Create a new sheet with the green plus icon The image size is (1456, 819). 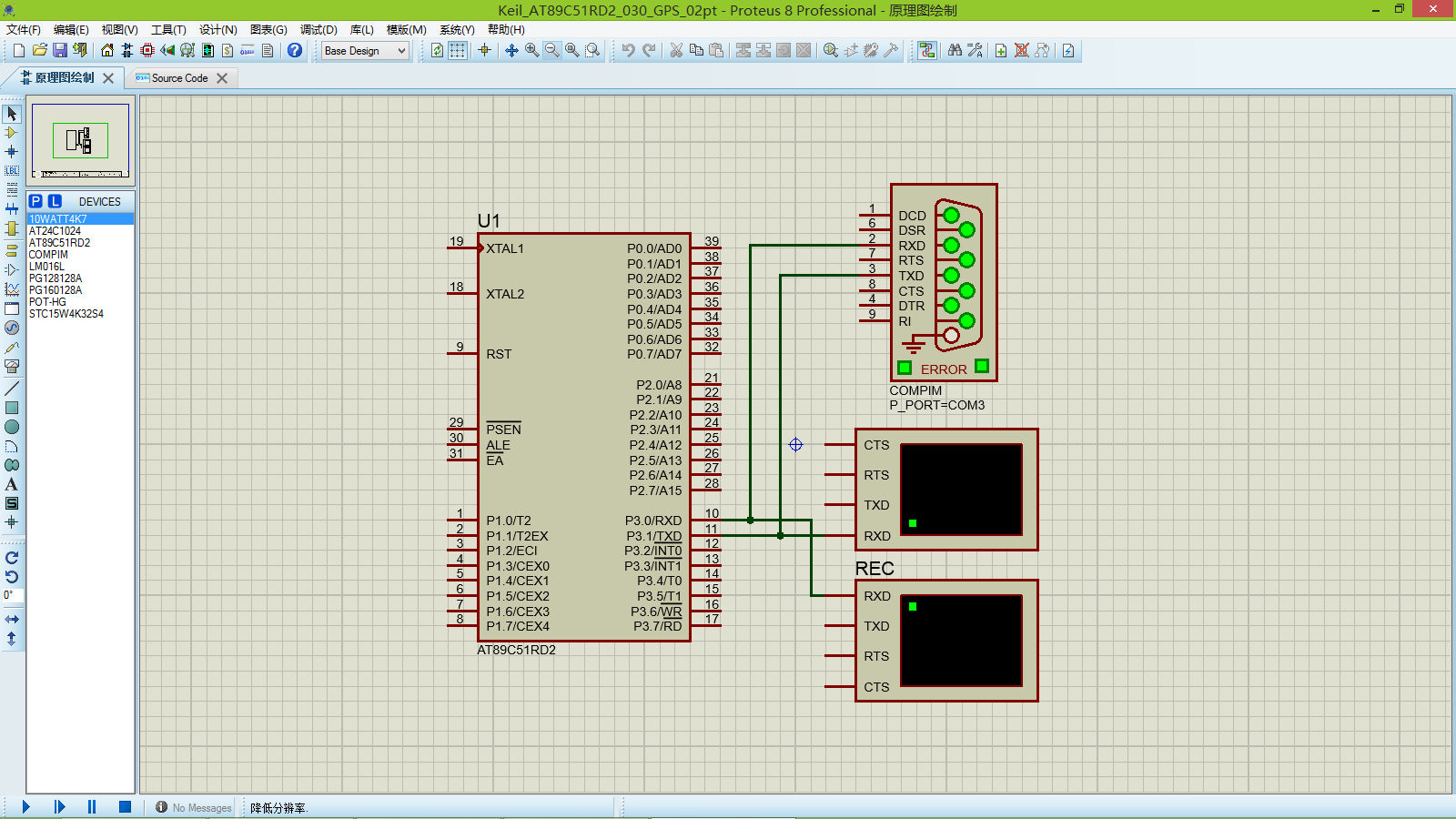click(x=1001, y=50)
